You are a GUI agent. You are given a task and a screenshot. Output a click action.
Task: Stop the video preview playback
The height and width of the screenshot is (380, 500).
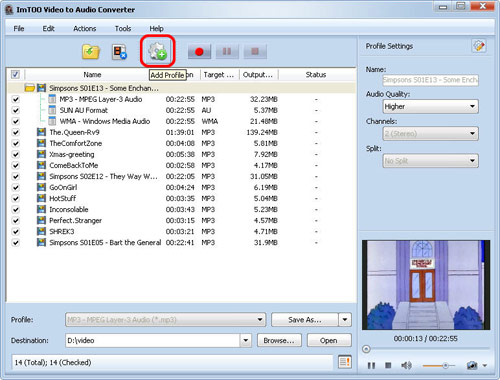click(388, 366)
